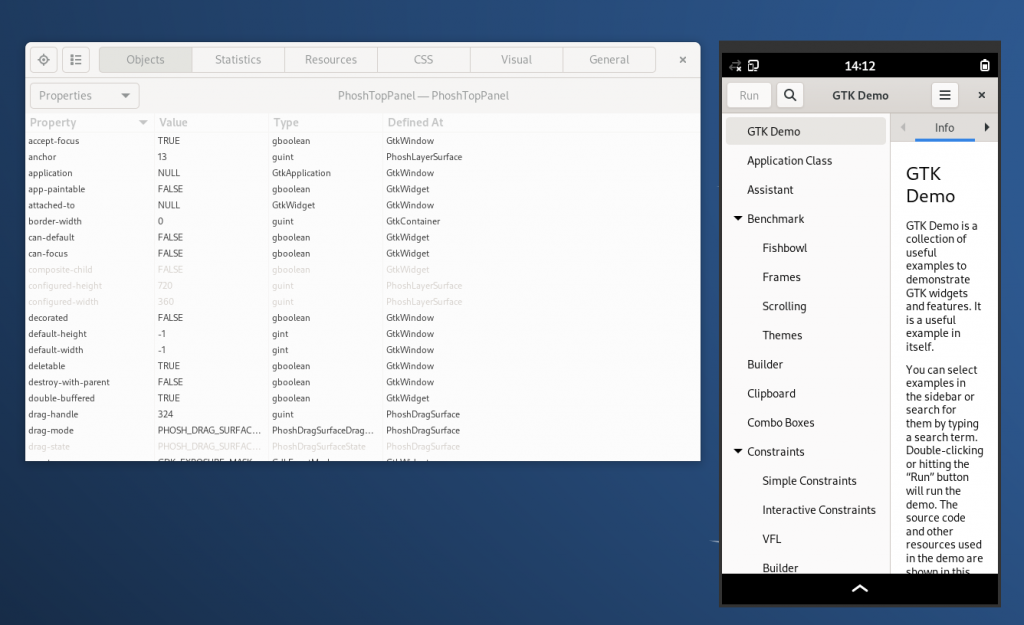Select the Clipboard demo

(x=772, y=393)
